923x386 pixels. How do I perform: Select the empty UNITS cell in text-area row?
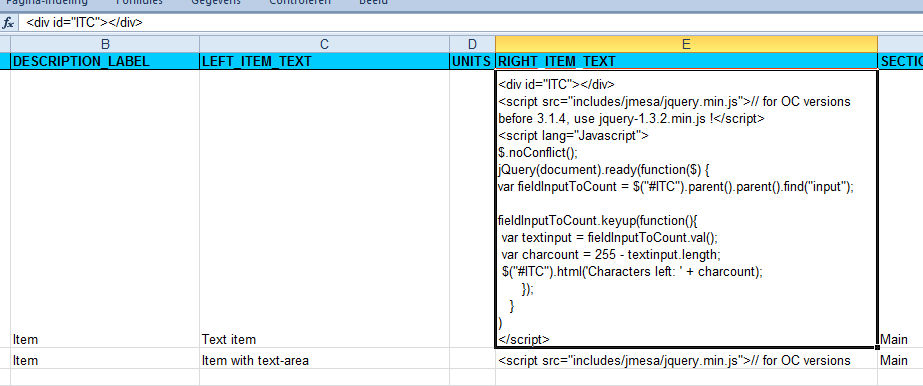(x=472, y=358)
